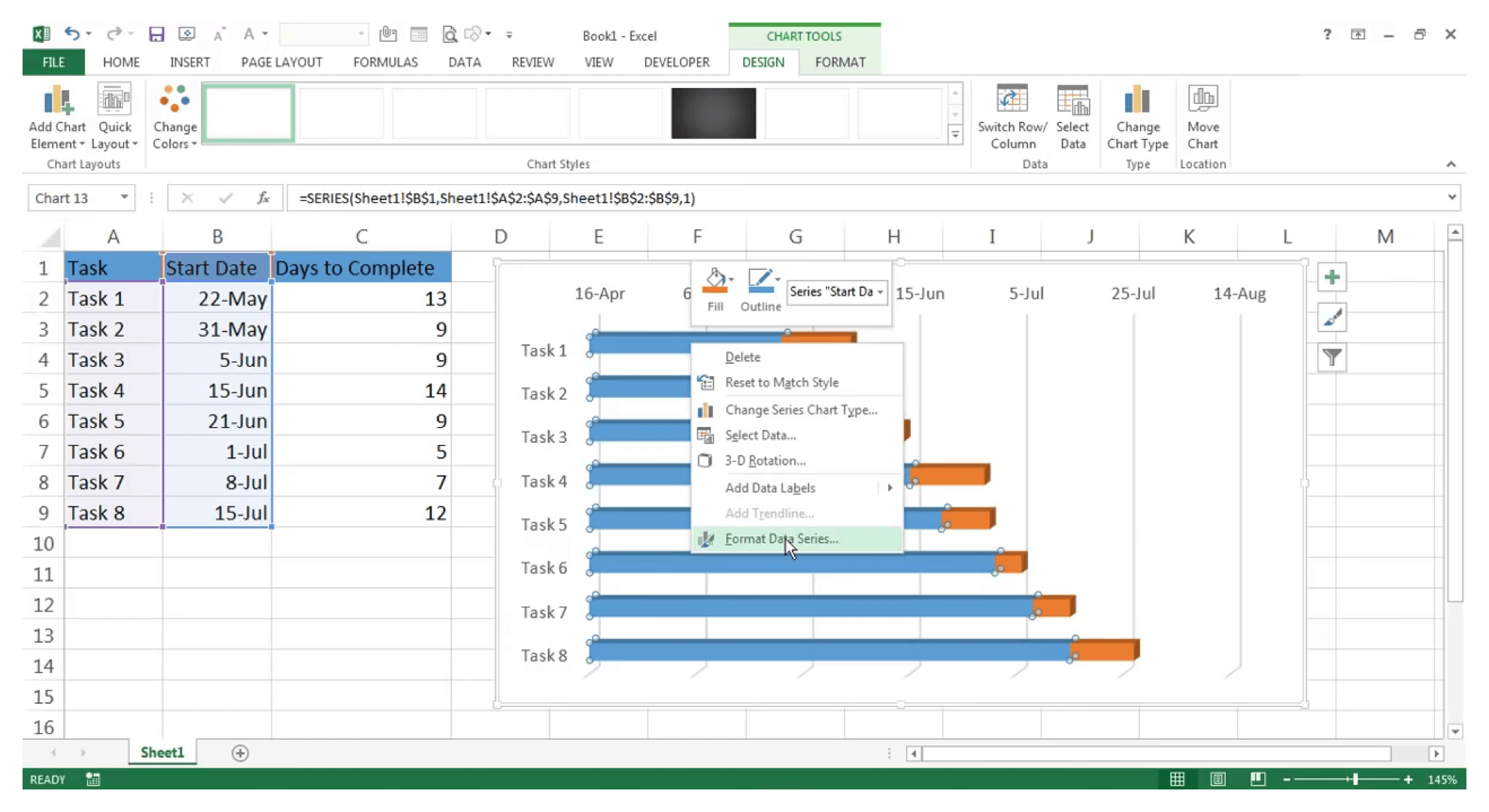Select the chart style black swatch
The width and height of the screenshot is (1489, 812).
713,113
